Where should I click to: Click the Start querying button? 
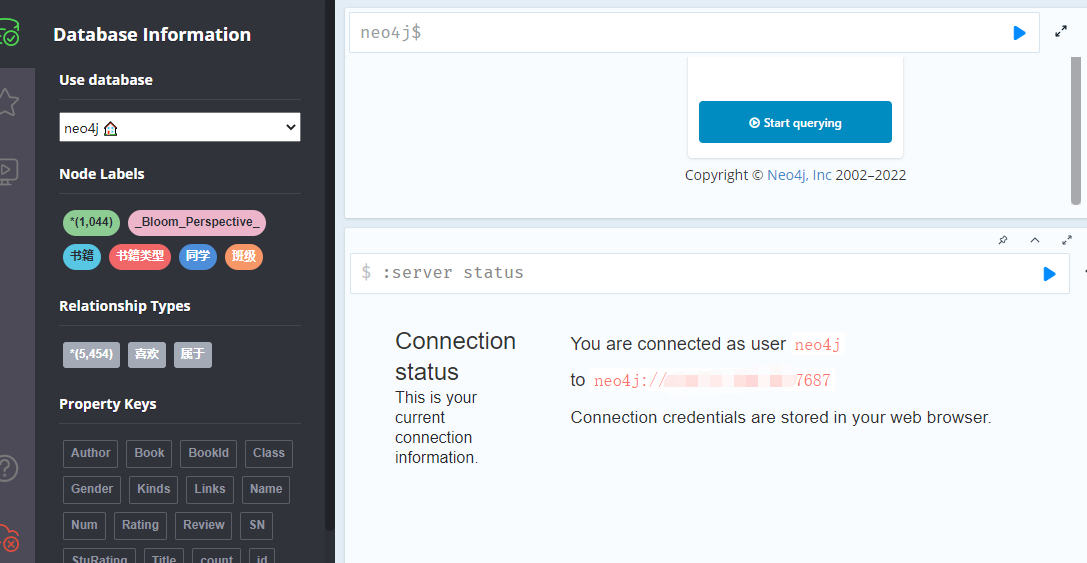[x=795, y=122]
